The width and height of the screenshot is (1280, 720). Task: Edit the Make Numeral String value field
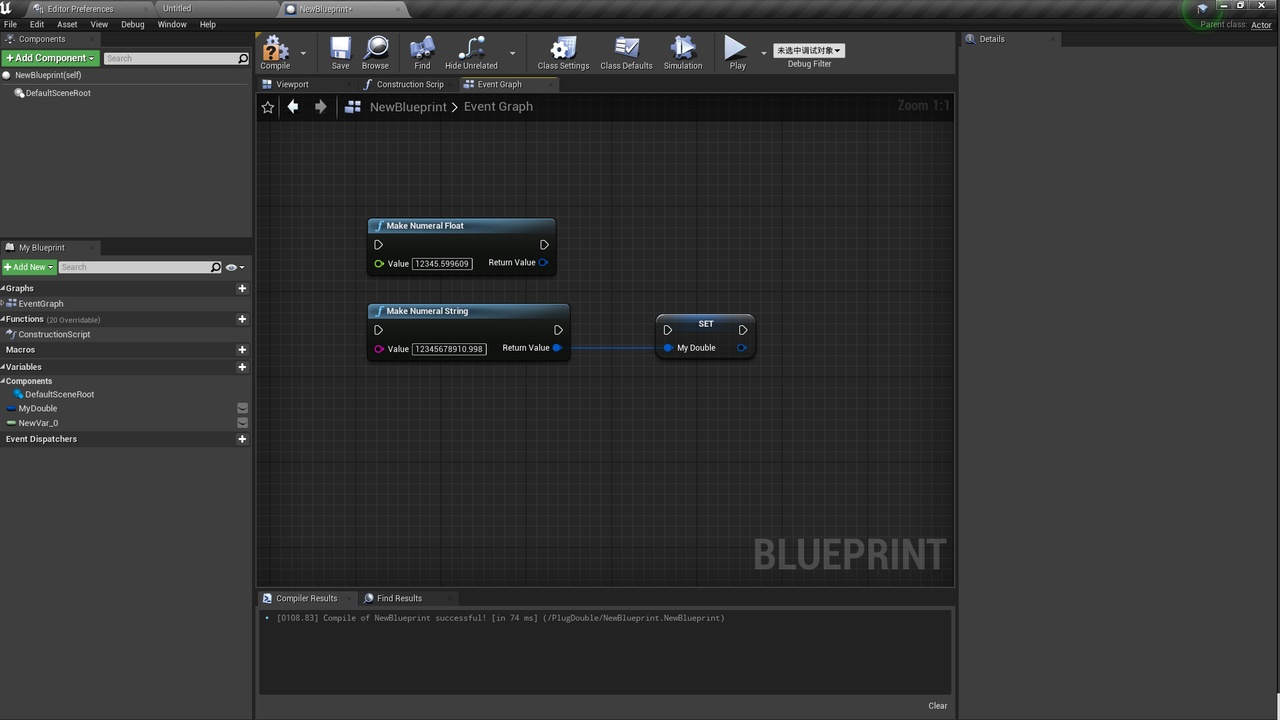[x=449, y=349]
